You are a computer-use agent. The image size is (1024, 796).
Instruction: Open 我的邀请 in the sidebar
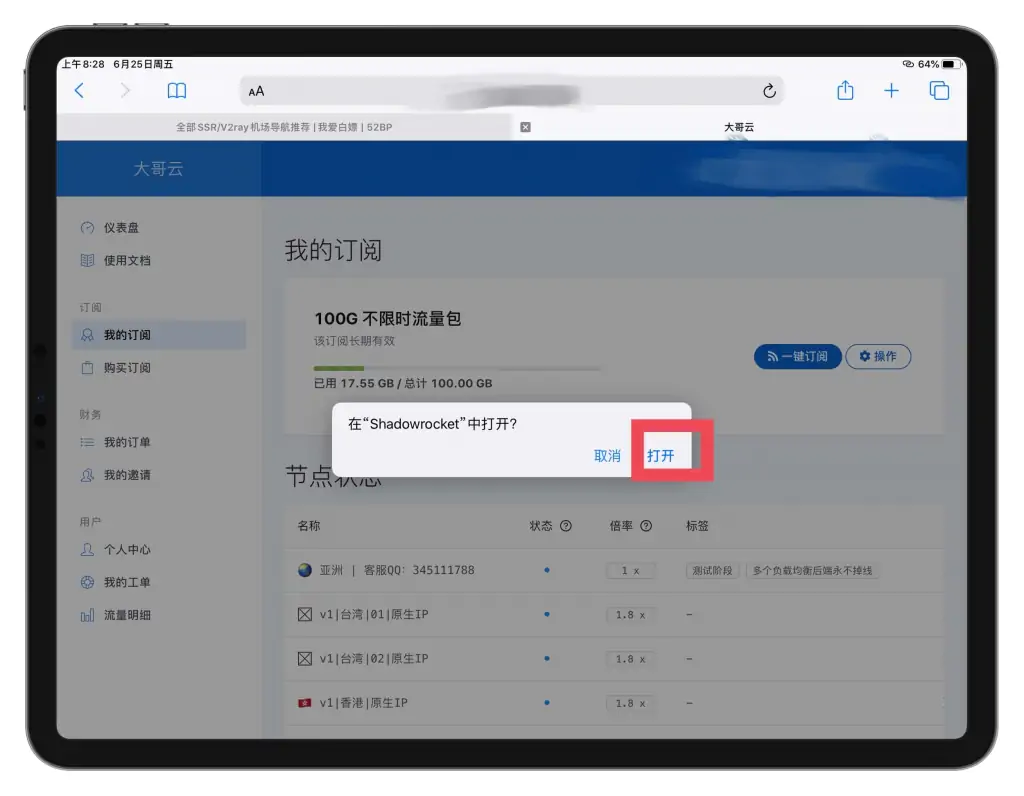click(159, 475)
